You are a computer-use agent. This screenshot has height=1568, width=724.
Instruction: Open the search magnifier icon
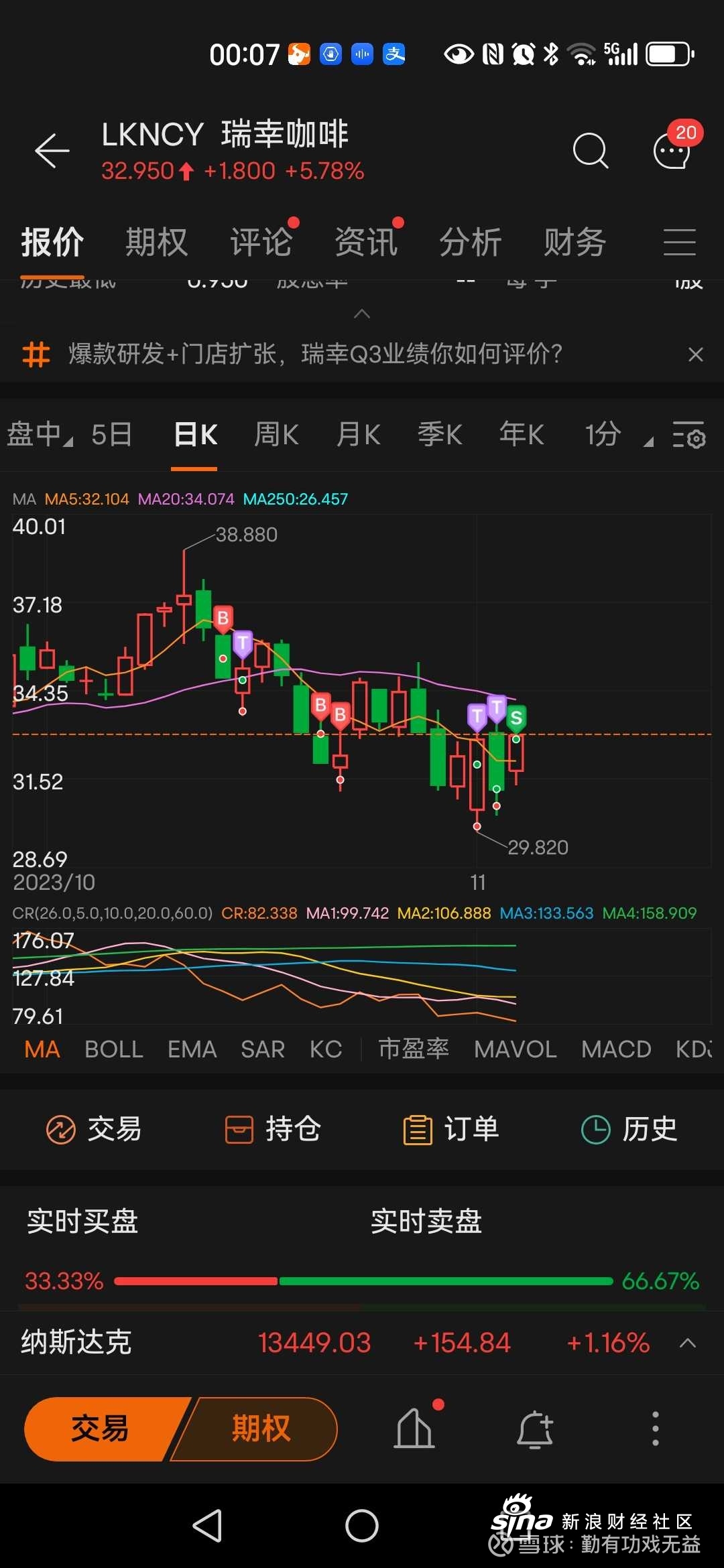coord(591,150)
